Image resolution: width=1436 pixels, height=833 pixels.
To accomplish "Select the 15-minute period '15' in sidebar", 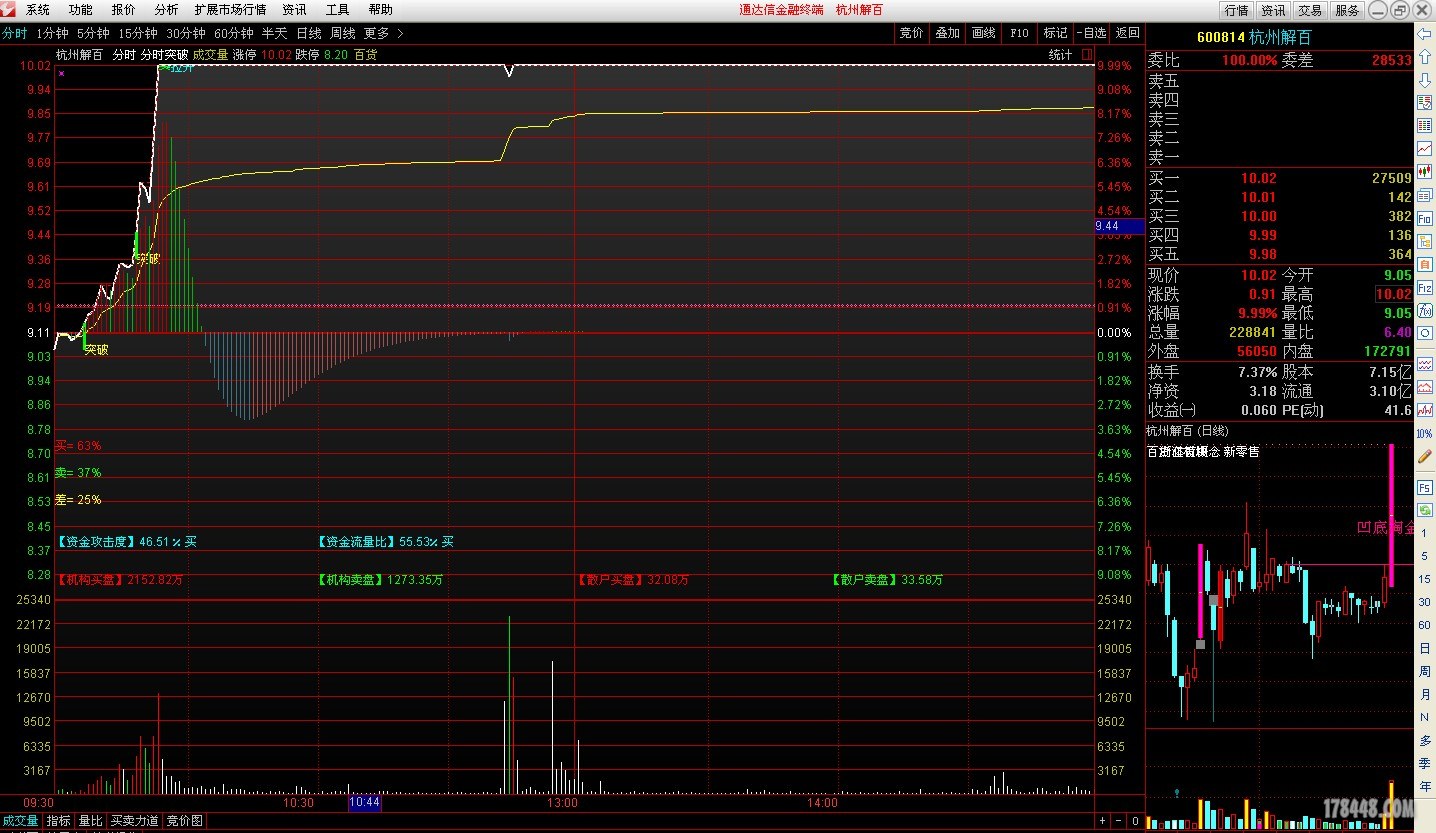I will [1424, 579].
